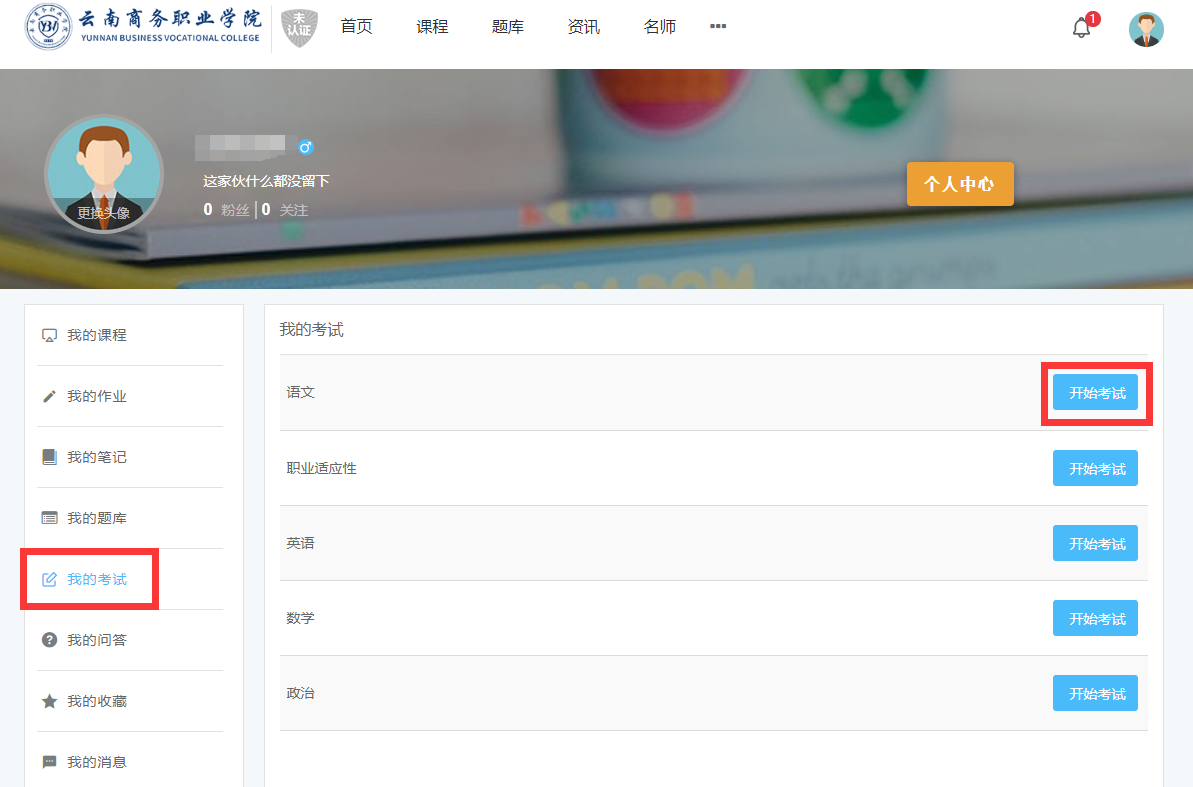Open 我的消息 in the sidebar
This screenshot has width=1193, height=787.
pos(96,762)
